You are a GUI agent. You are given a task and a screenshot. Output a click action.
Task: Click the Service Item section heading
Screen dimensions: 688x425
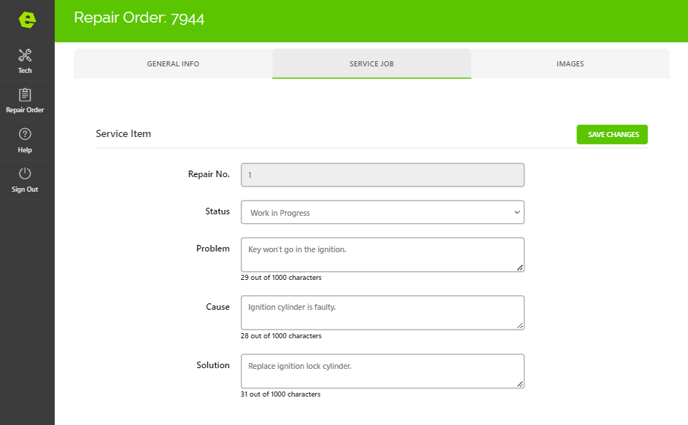123,133
